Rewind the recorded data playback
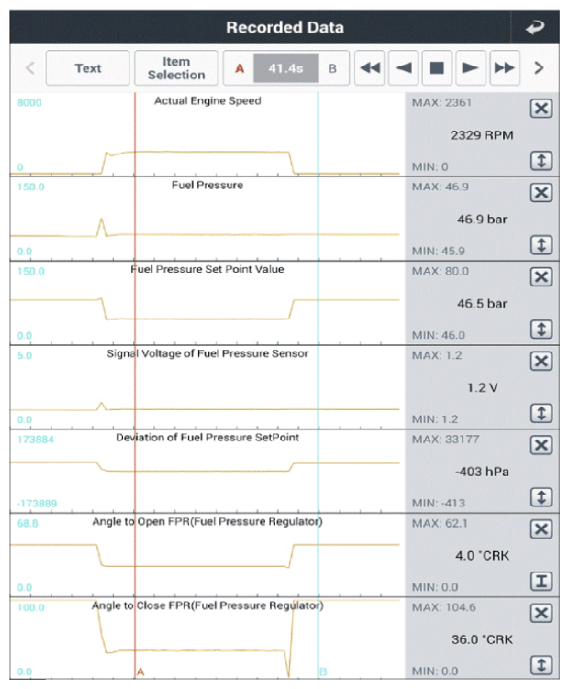The image size is (569, 689). [x=370, y=68]
